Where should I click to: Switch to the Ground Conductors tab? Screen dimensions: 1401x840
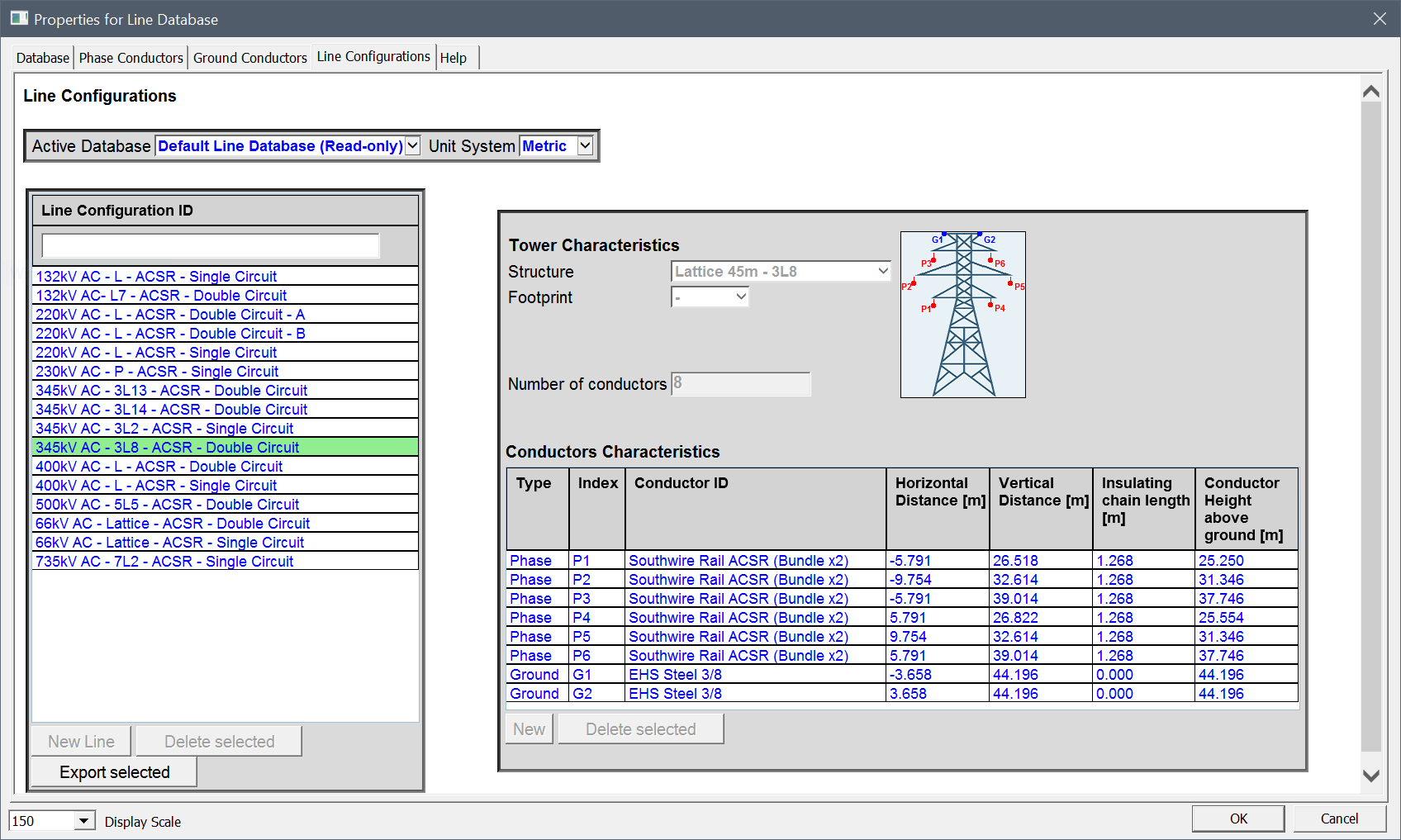coord(249,57)
